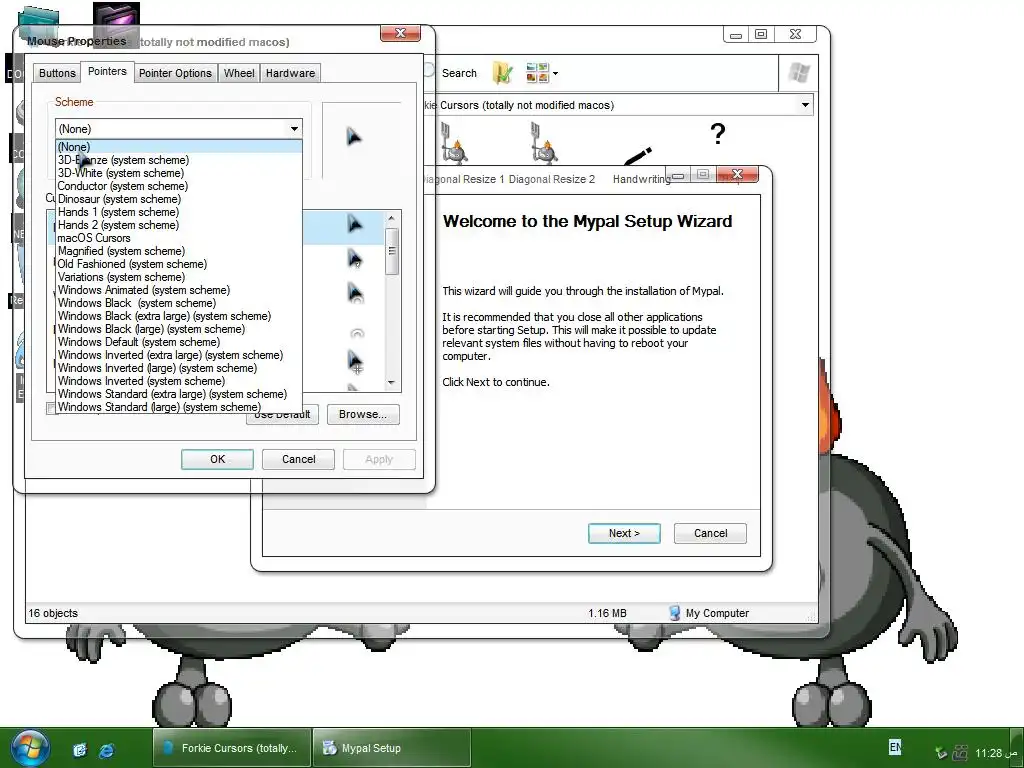1024x768 pixels.
Task: Choose Variations system scheme
Action: coord(179,277)
